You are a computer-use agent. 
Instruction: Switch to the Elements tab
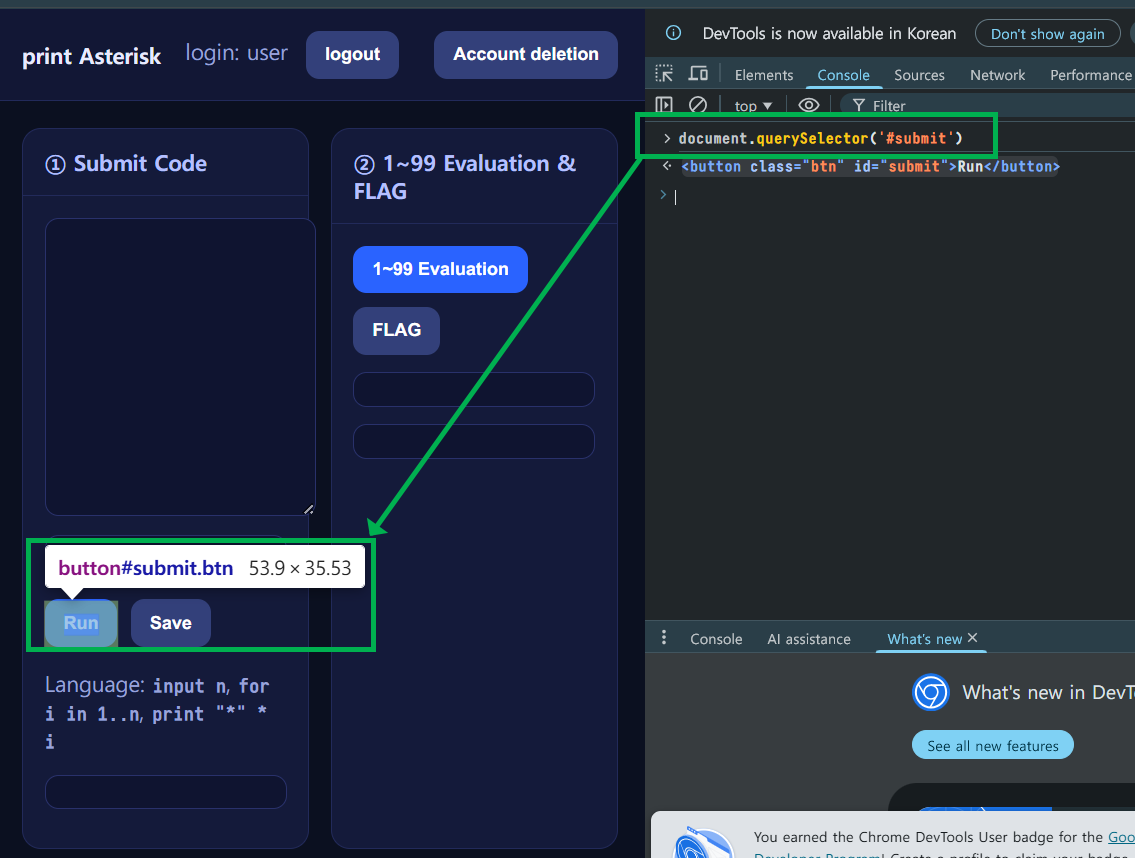coord(764,75)
